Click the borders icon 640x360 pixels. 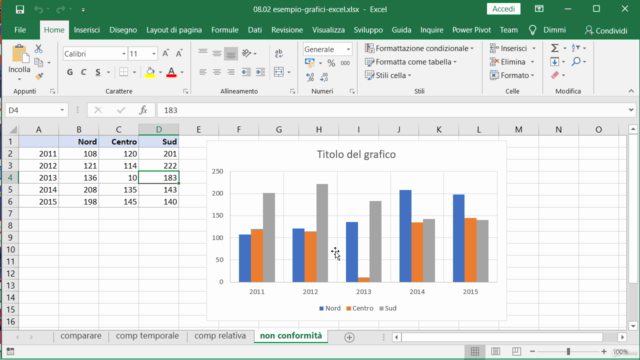123,72
